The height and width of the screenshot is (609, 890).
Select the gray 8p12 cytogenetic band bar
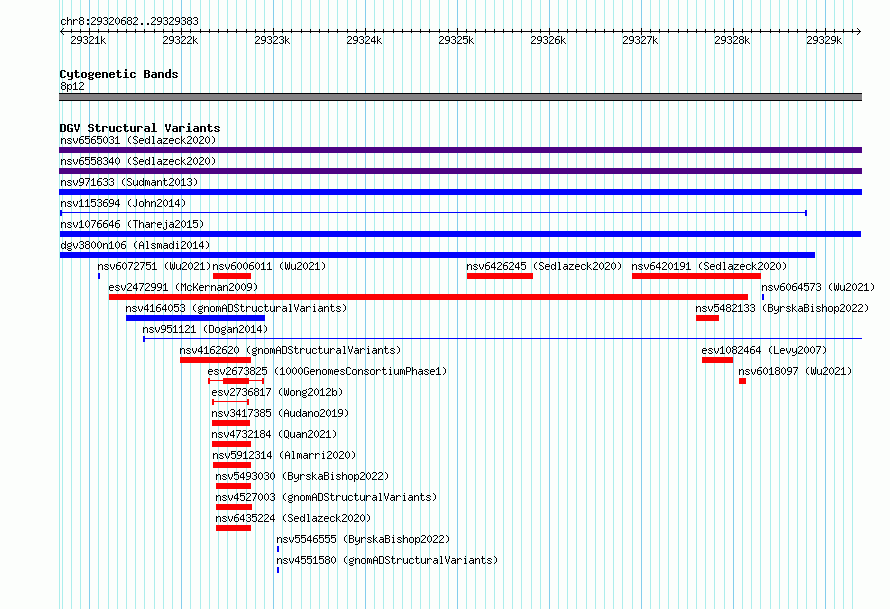[460, 97]
